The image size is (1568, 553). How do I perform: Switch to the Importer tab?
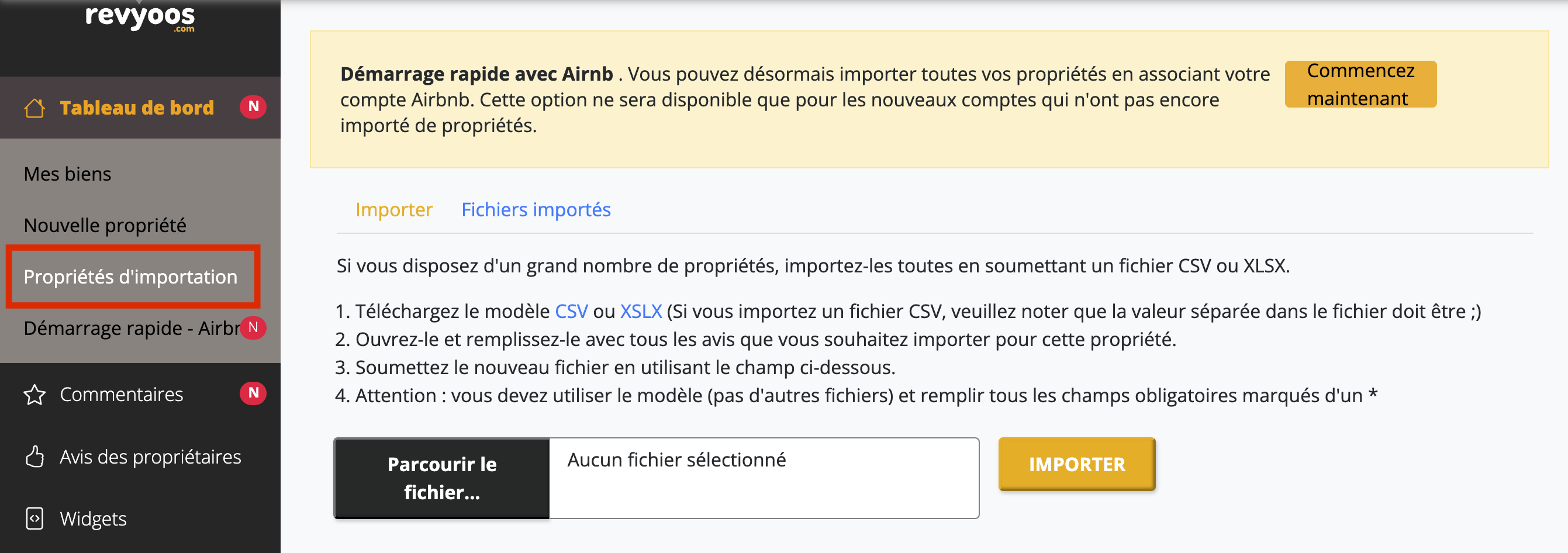point(394,209)
